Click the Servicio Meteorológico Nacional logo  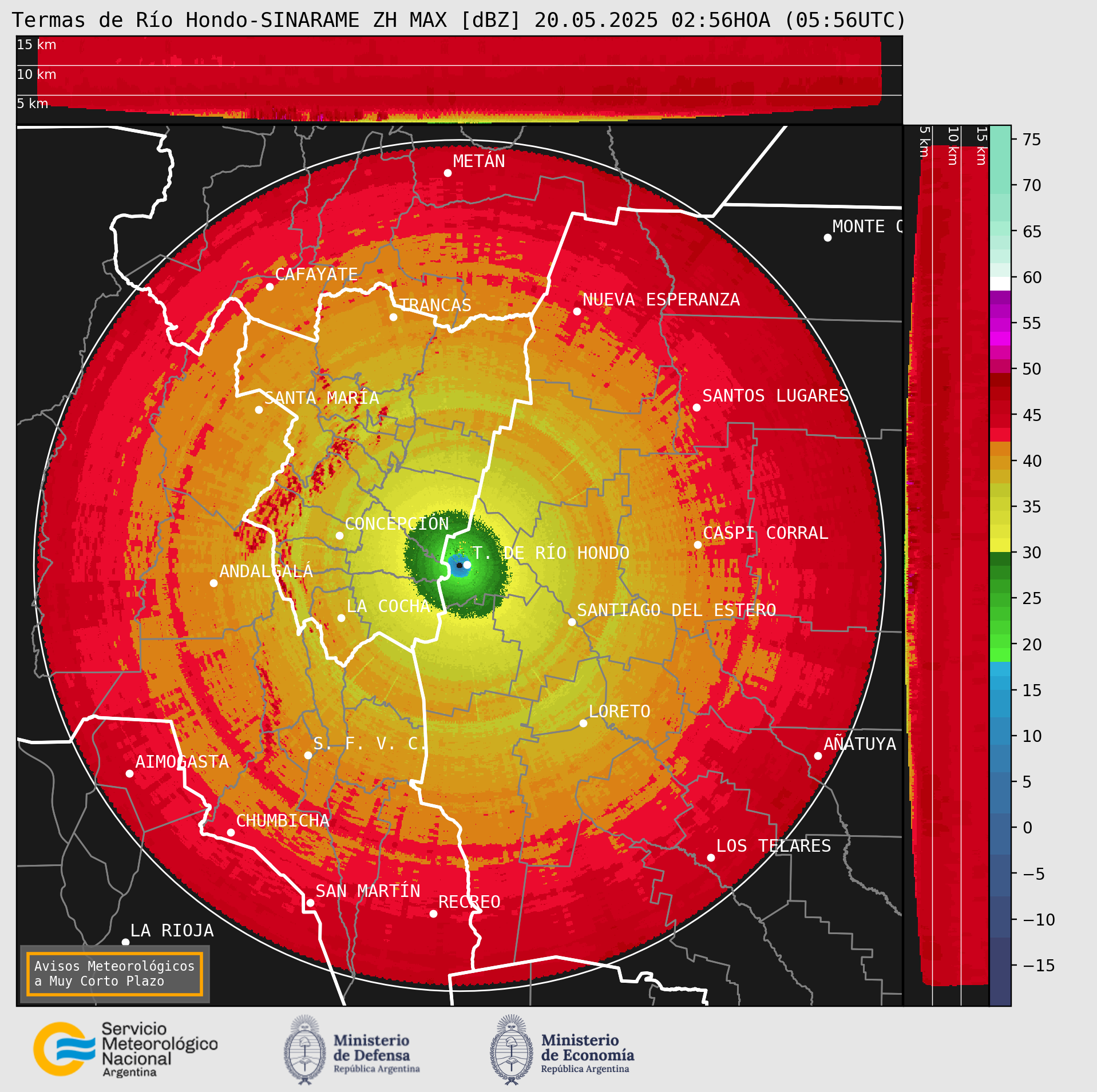126,1049
